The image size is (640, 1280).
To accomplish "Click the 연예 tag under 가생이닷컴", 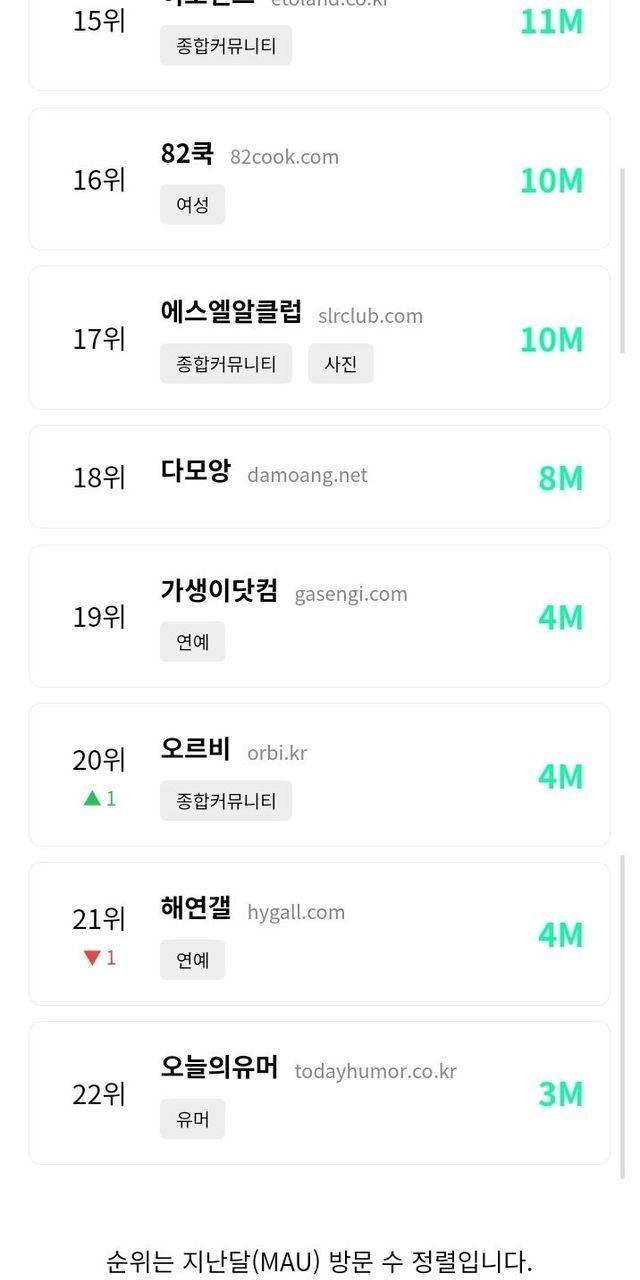I will tap(192, 641).
